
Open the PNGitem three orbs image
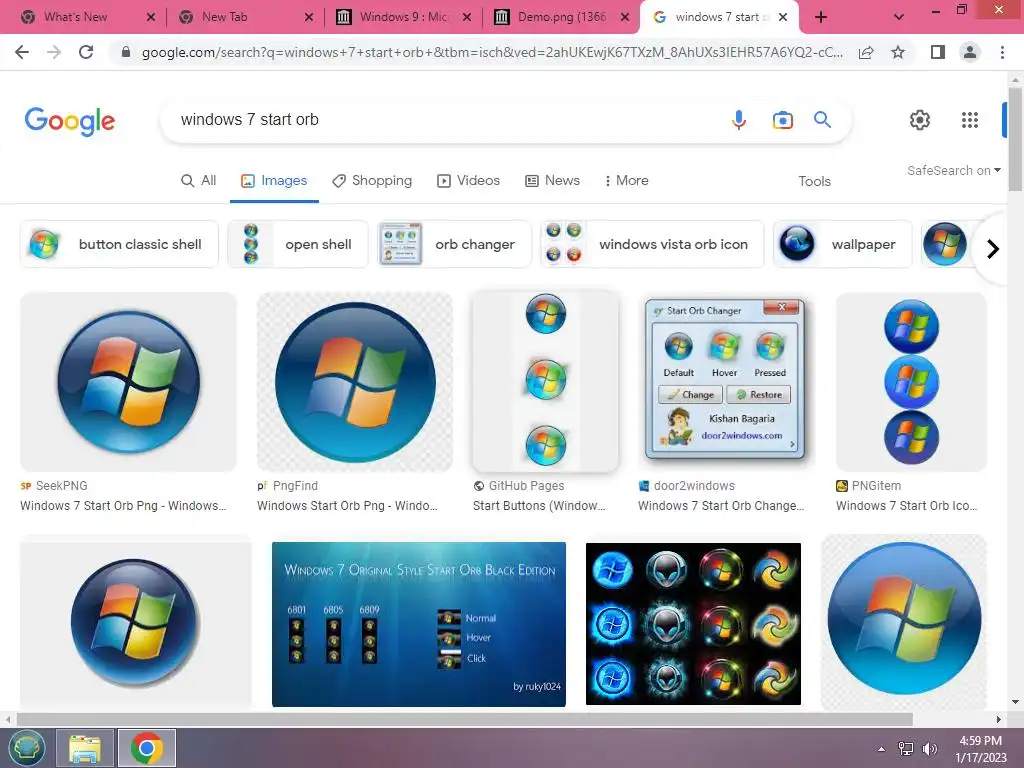[911, 382]
